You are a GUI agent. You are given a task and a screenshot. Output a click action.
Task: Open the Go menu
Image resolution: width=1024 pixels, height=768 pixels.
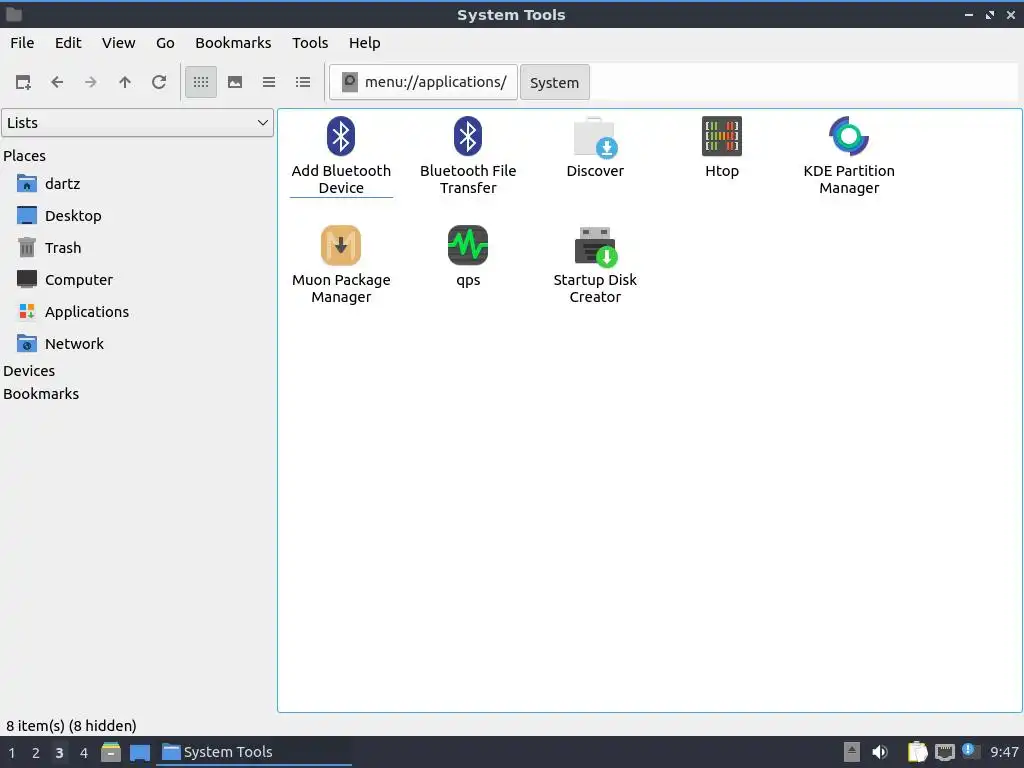click(x=165, y=42)
